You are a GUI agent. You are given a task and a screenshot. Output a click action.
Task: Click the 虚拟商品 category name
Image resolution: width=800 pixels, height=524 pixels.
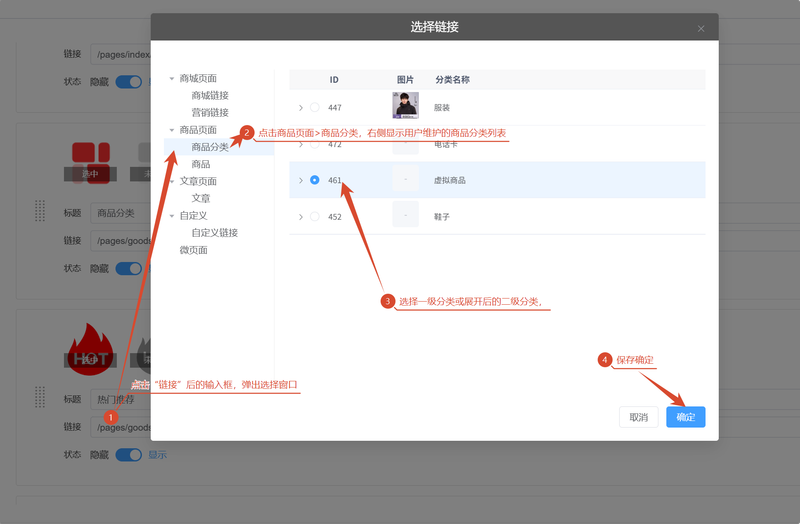(449, 180)
